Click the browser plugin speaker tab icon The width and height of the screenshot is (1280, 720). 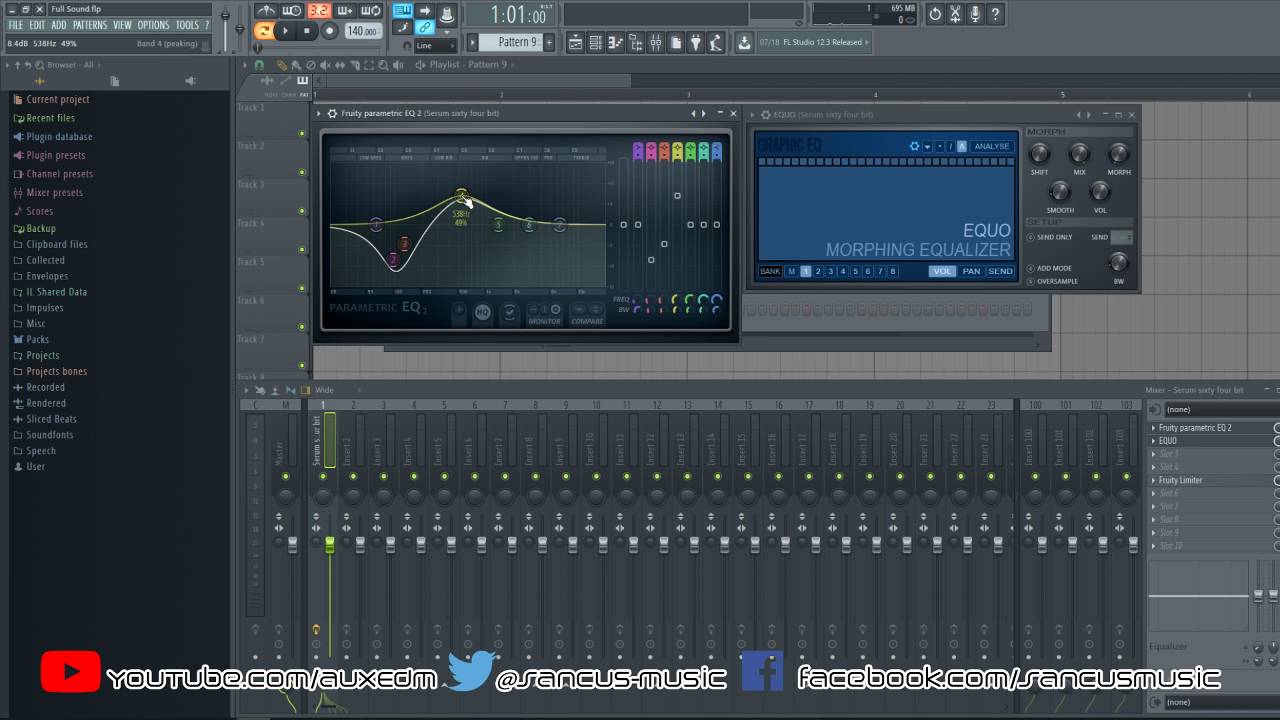click(190, 81)
